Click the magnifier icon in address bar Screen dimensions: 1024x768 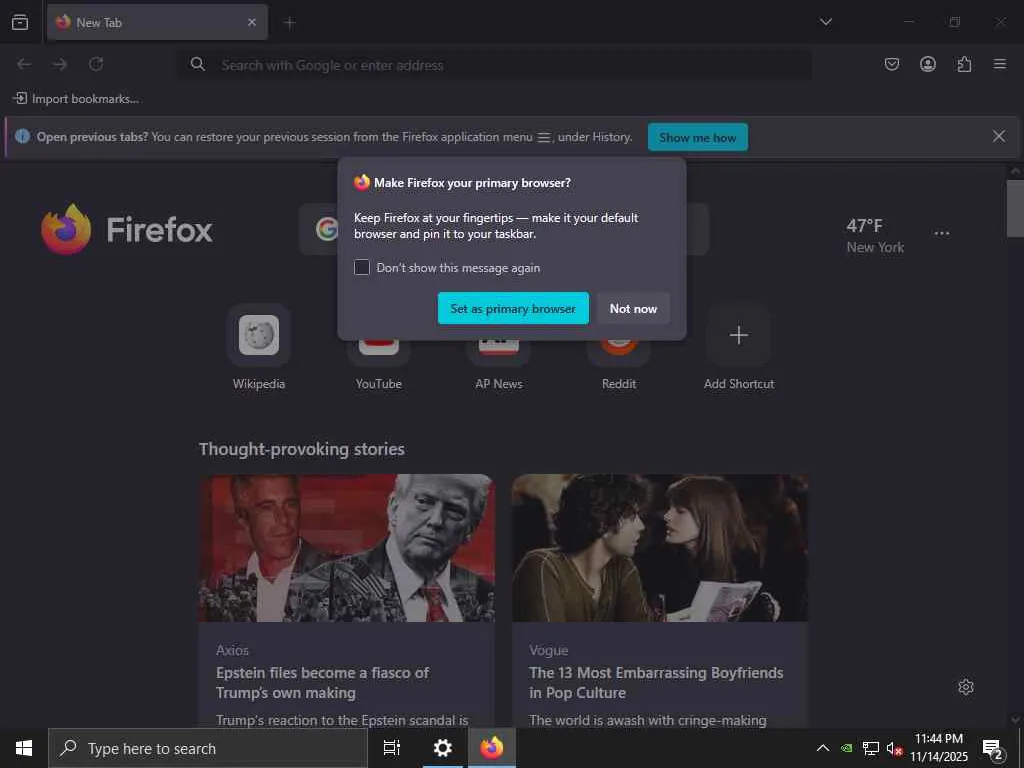197,64
